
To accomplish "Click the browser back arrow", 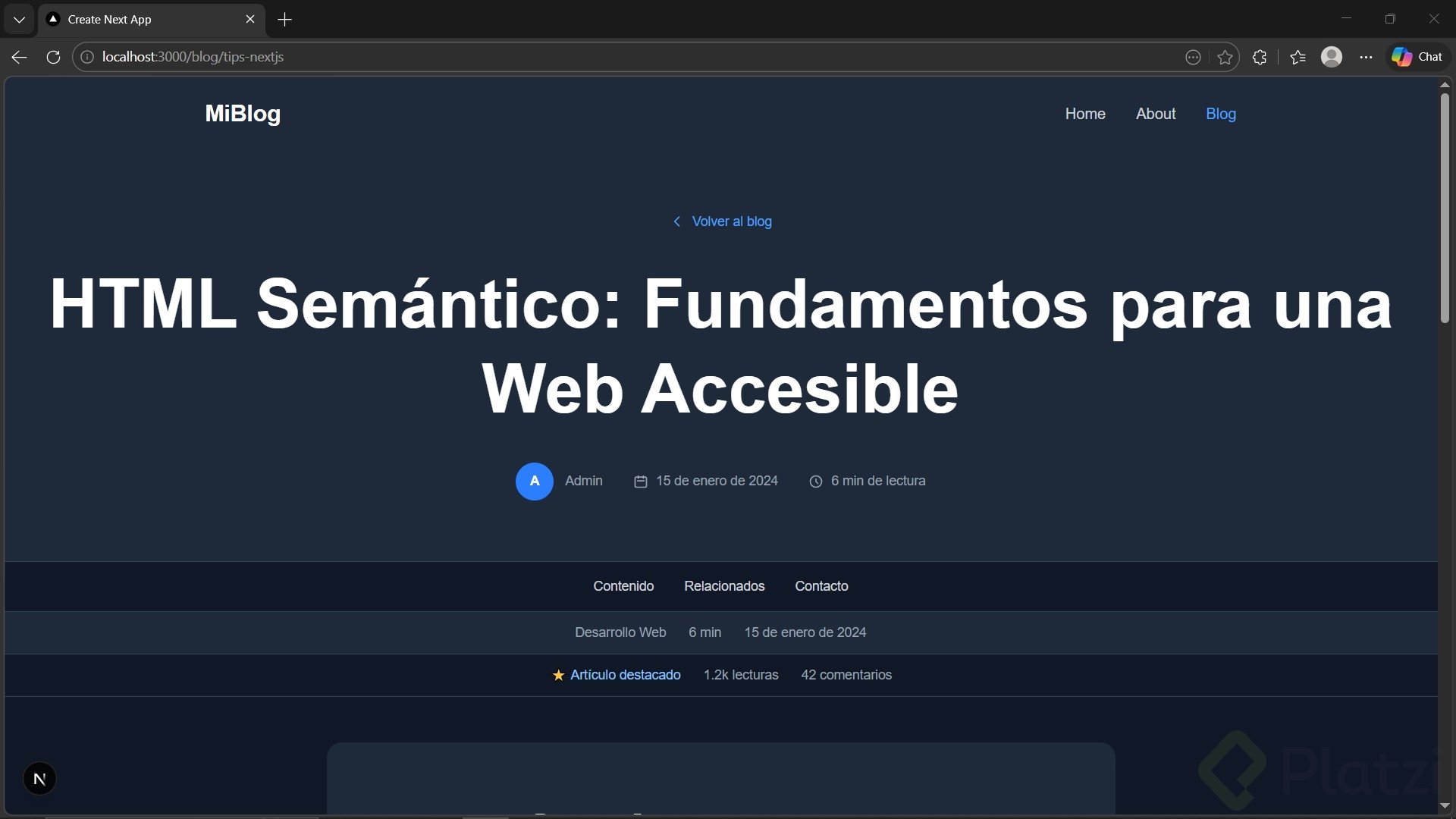I will coord(19,57).
